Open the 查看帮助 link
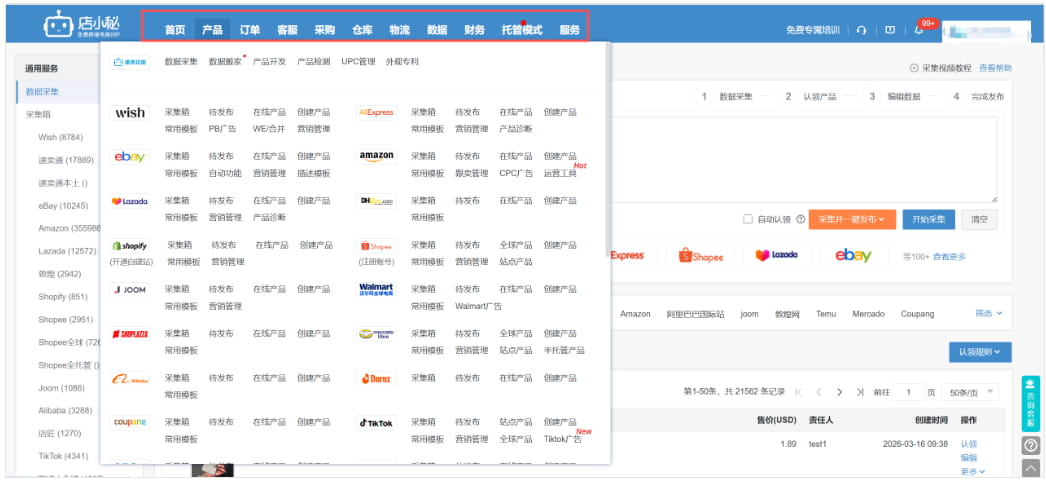This screenshot has height=484, width=1046. tap(994, 68)
